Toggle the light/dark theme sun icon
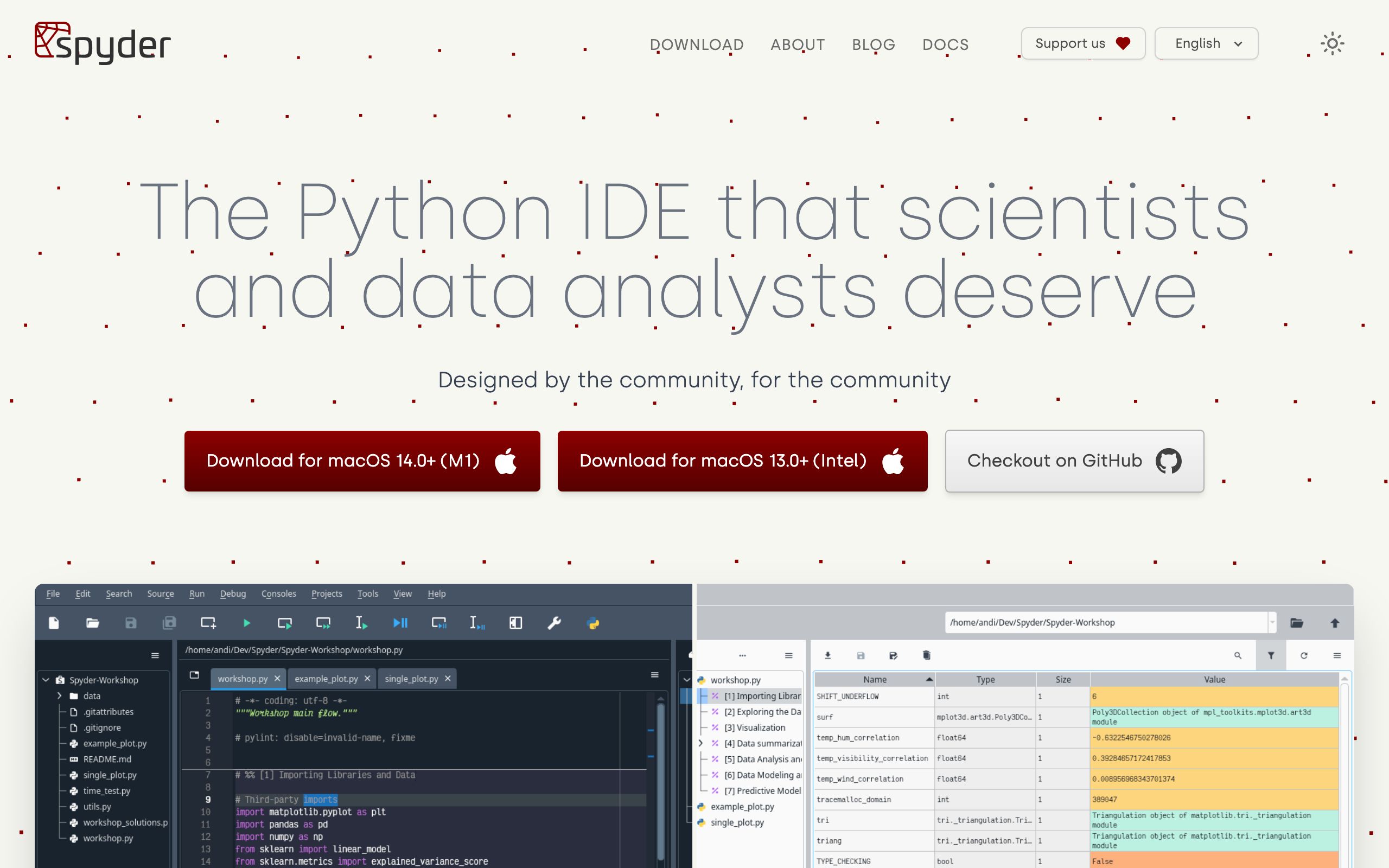 click(x=1332, y=43)
